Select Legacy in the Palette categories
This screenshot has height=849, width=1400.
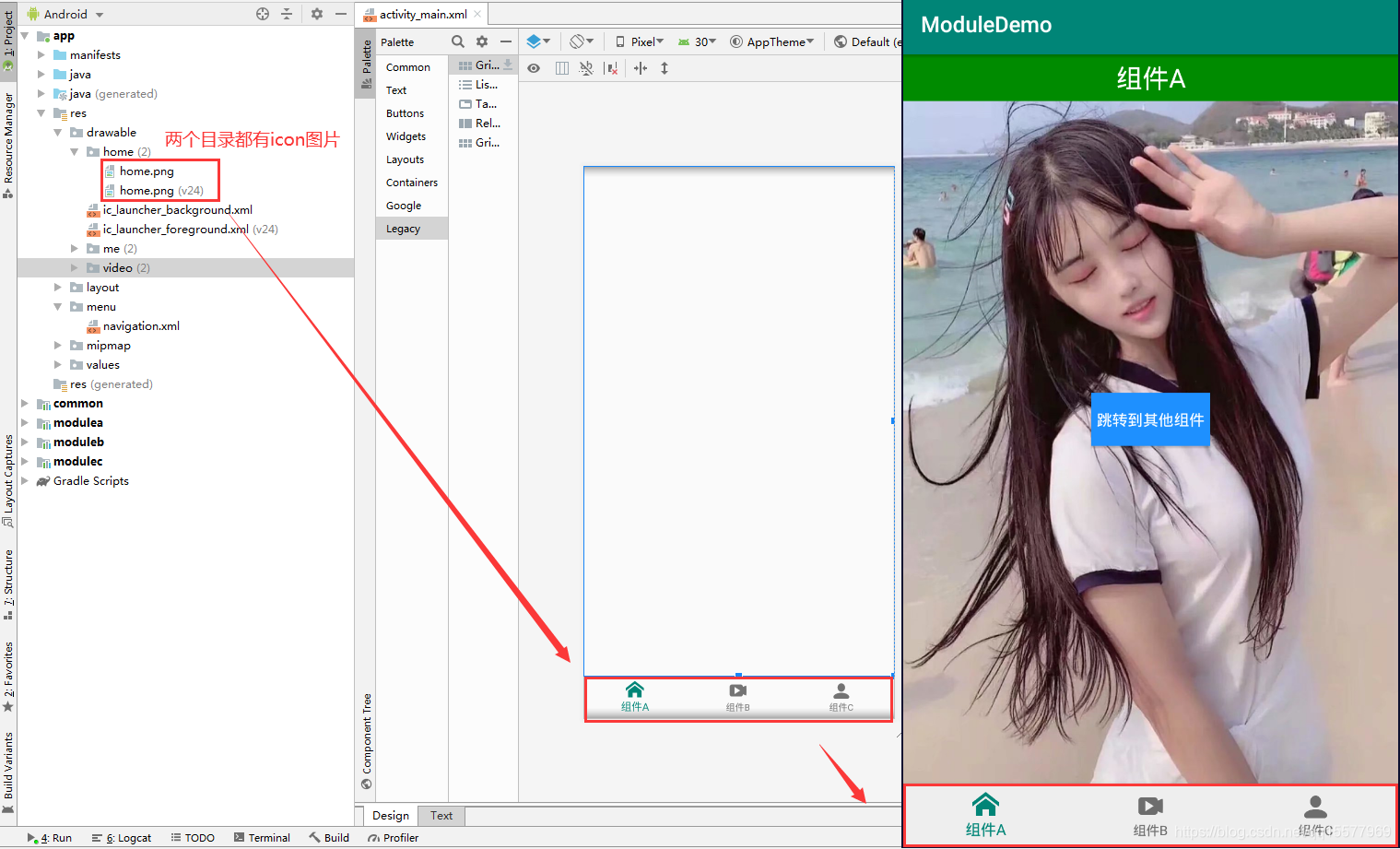(x=403, y=228)
